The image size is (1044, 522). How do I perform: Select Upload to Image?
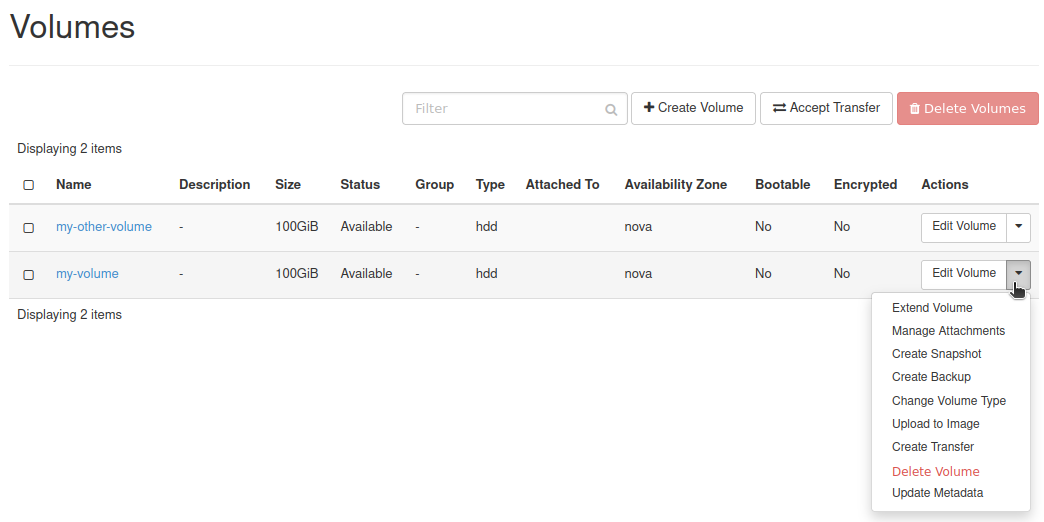coord(935,423)
